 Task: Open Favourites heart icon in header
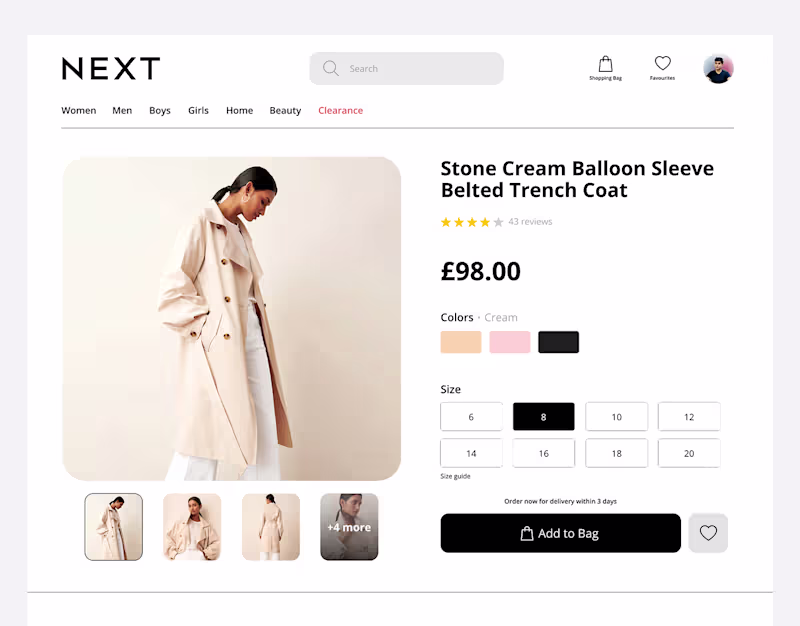[662, 66]
